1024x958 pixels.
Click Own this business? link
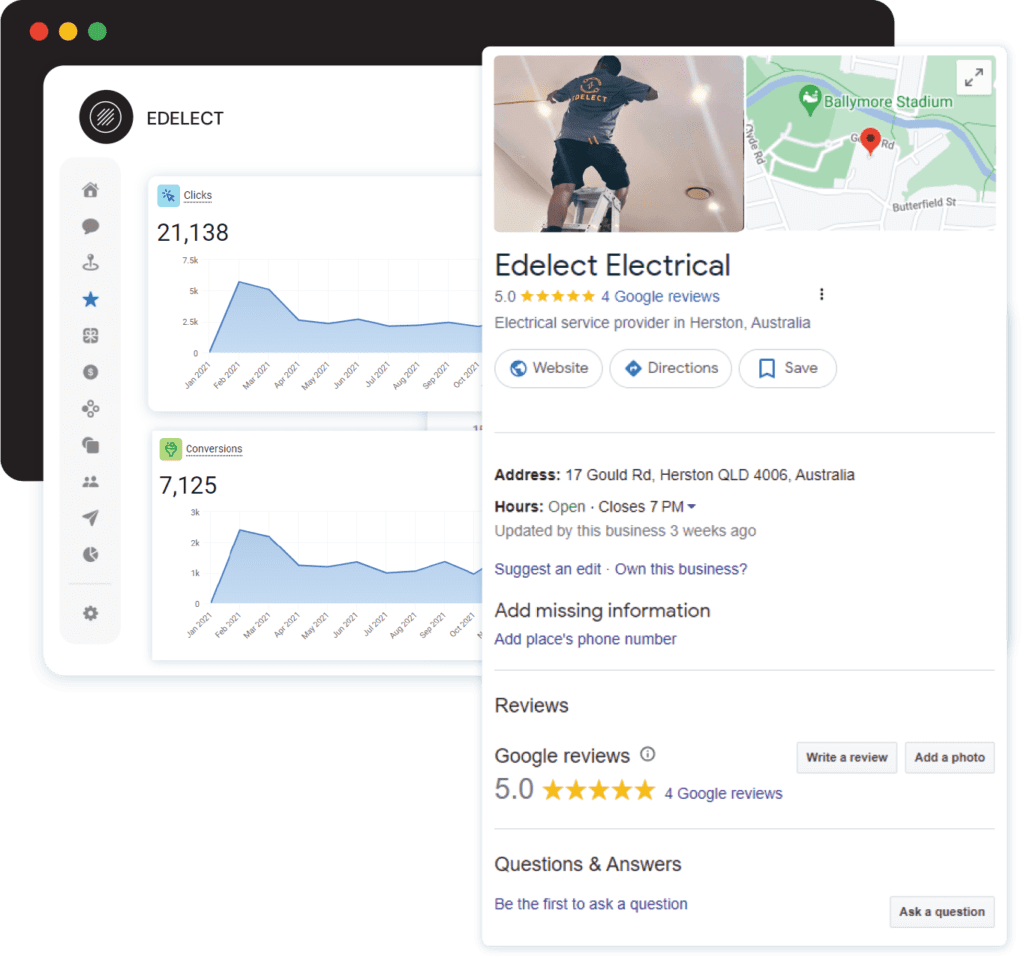click(680, 569)
